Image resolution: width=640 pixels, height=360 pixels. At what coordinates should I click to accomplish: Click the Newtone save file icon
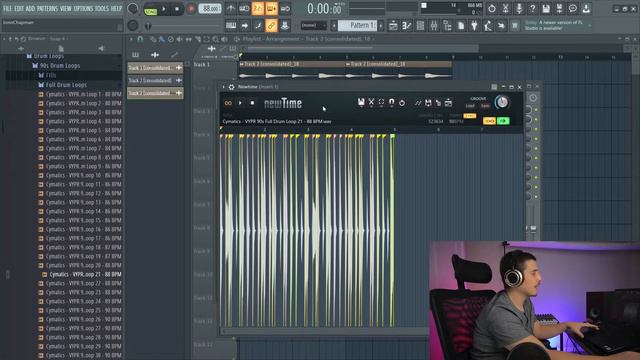point(361,102)
